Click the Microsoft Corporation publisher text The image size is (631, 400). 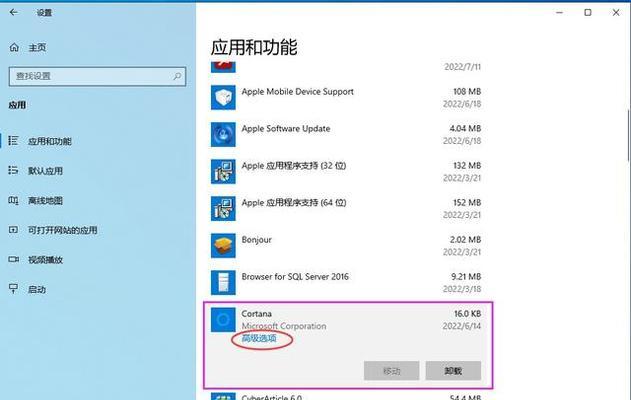click(x=284, y=326)
